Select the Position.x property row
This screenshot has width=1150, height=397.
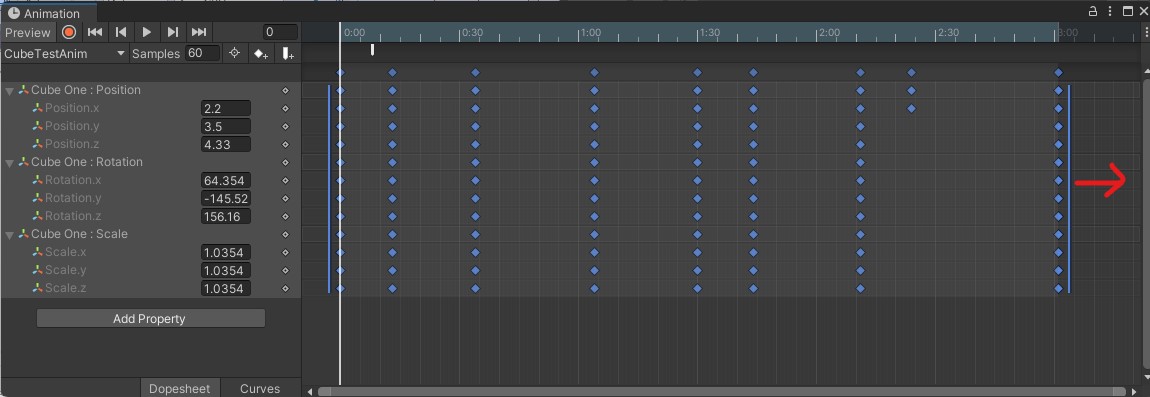[150, 108]
